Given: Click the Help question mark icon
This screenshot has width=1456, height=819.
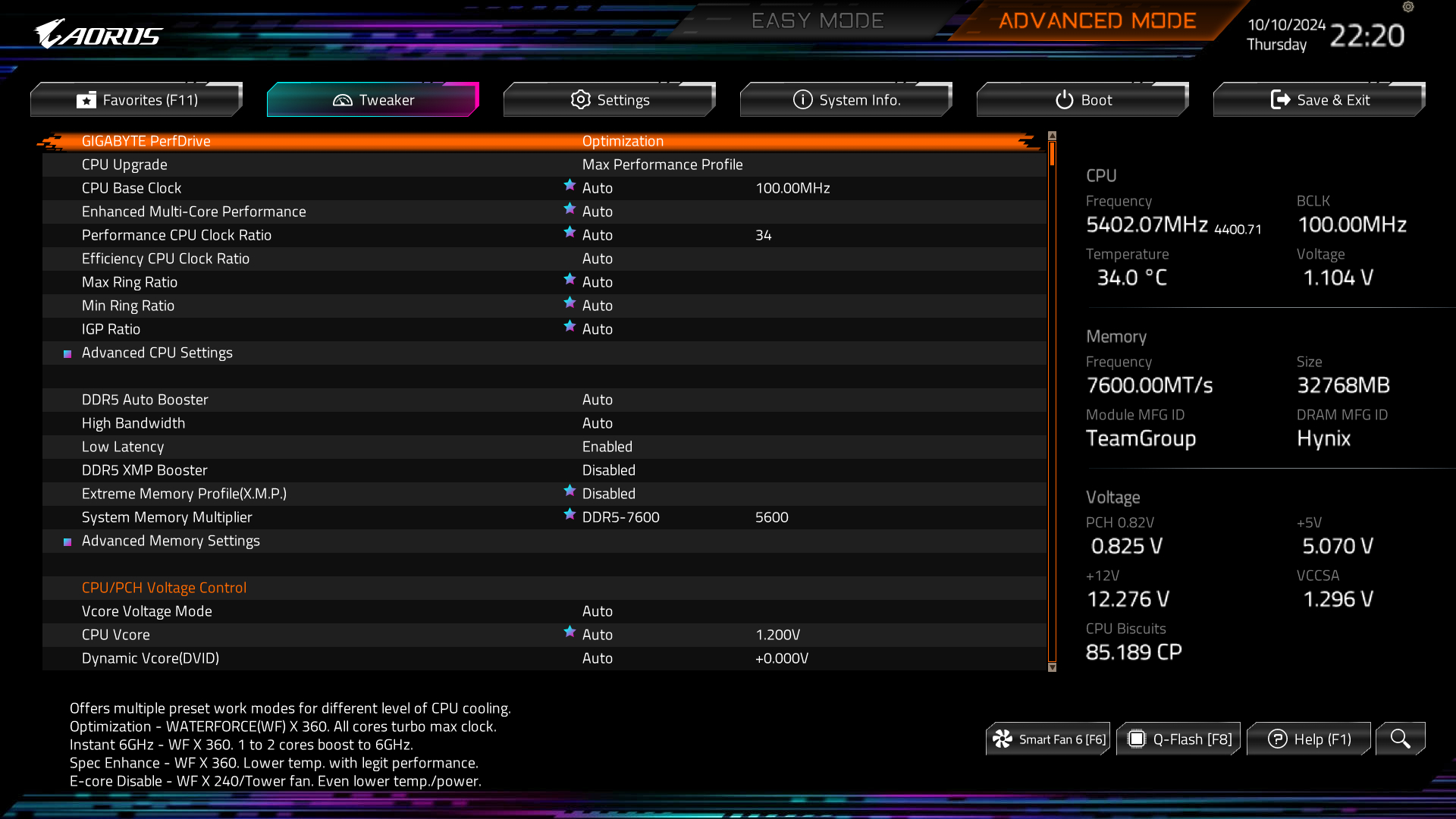Looking at the screenshot, I should (1277, 739).
